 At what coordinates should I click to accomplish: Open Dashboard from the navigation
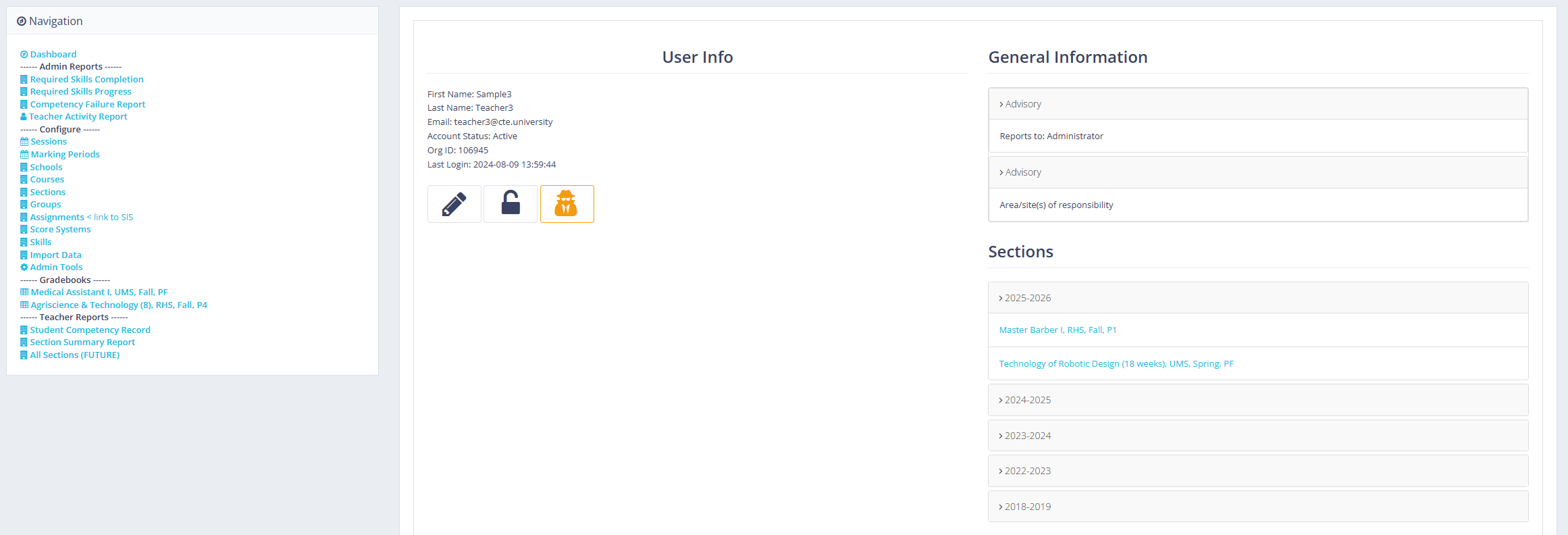click(x=53, y=55)
